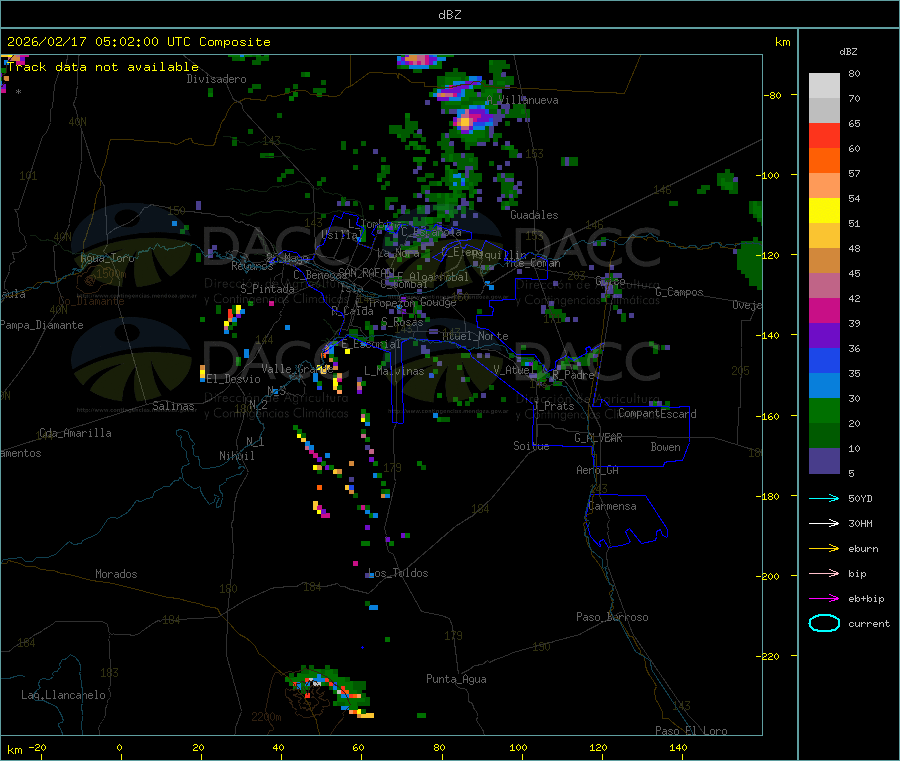The height and width of the screenshot is (761, 900).
Task: Click the pink bip arrow icon
Action: click(x=824, y=573)
